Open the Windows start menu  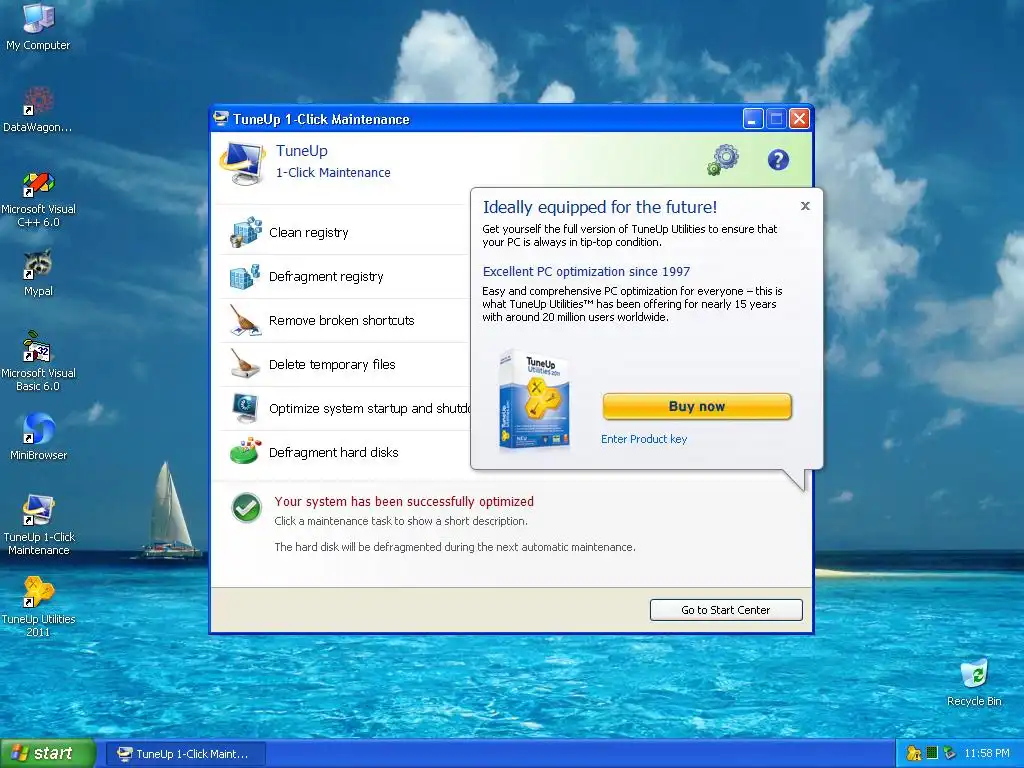coord(47,753)
